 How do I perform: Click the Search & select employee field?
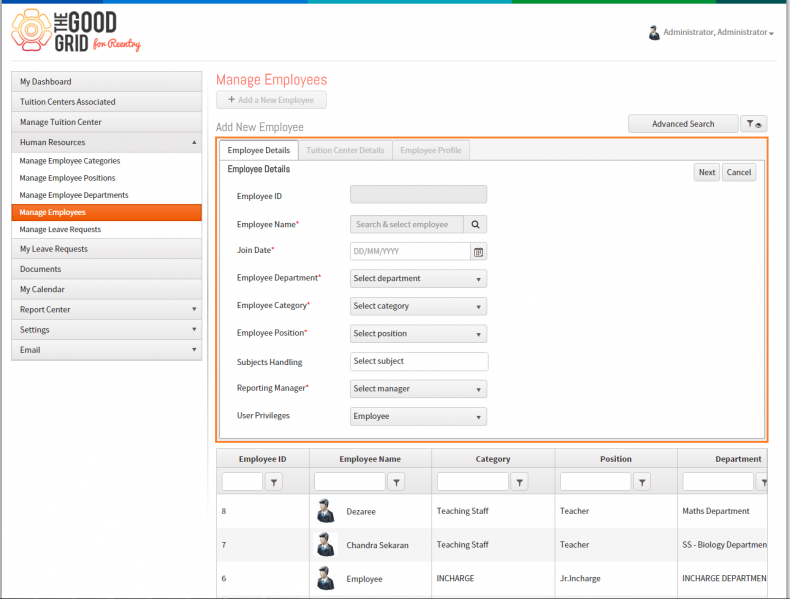(x=407, y=225)
